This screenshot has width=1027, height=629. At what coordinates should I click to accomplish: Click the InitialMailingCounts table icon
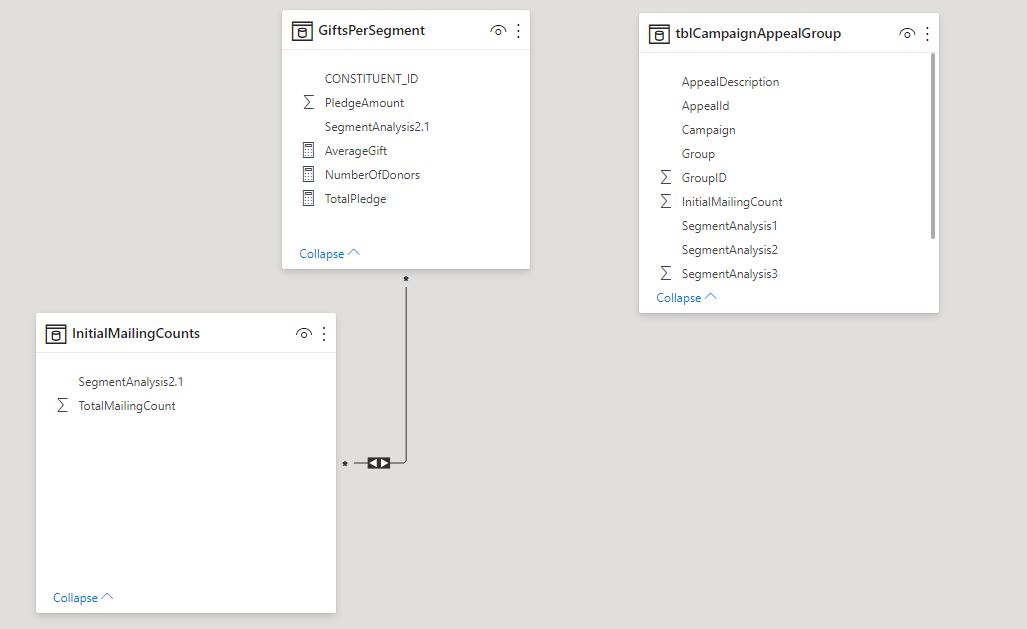click(x=56, y=334)
